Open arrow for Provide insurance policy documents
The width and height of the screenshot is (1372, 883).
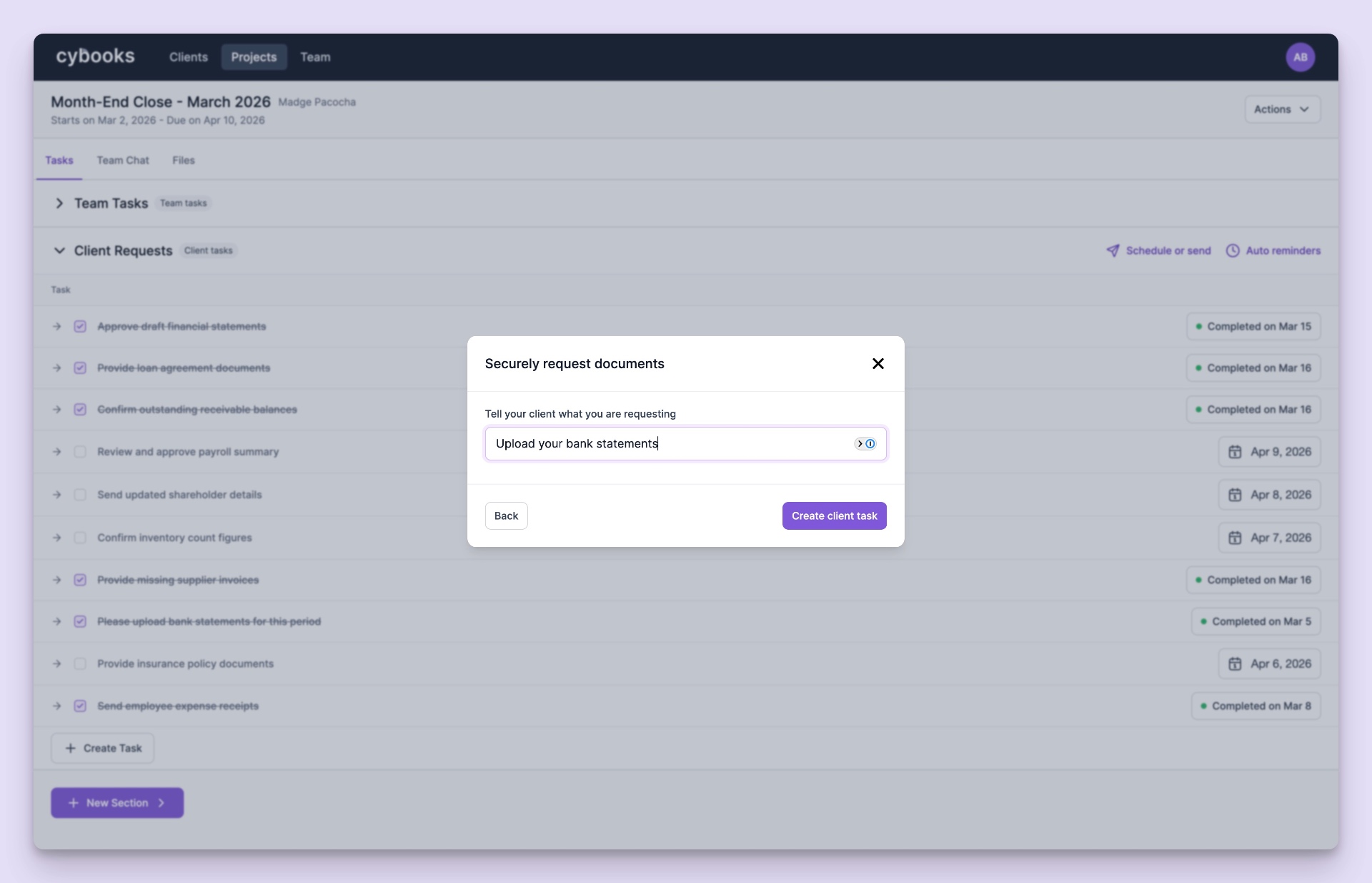click(57, 664)
